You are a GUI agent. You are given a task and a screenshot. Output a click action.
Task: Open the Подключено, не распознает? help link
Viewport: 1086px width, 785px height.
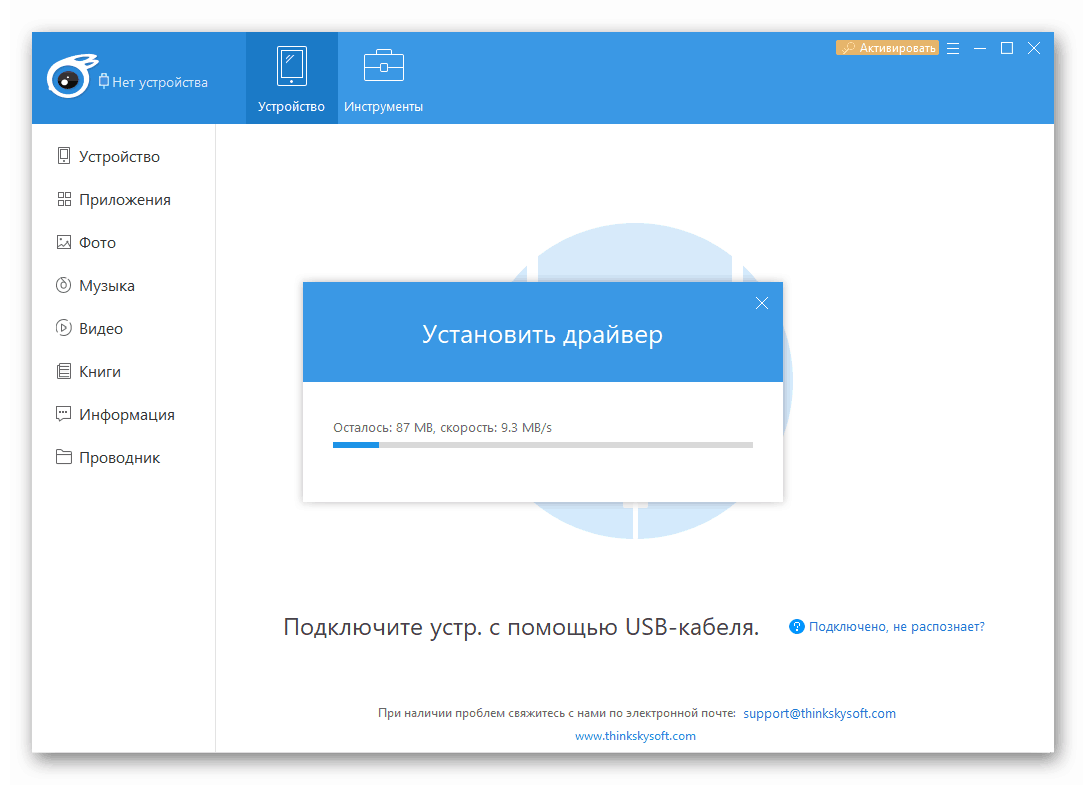click(897, 626)
